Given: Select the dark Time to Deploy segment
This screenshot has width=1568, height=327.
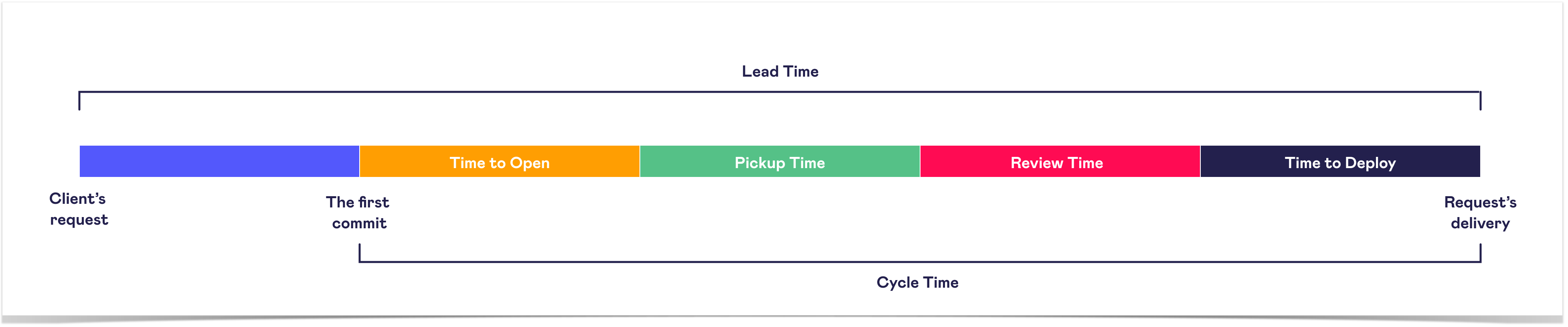Looking at the screenshot, I should click(1340, 161).
